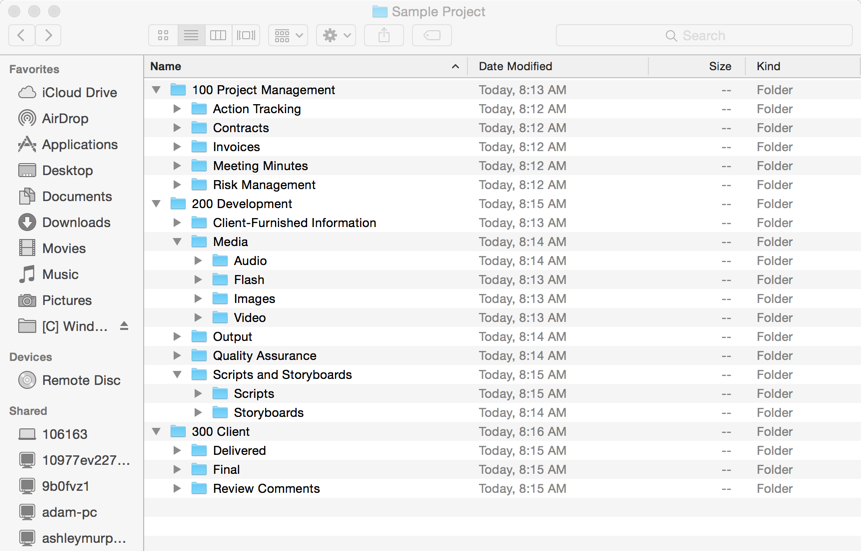861x551 pixels.
Task: Sort by the Name column header
Action: coord(306,66)
